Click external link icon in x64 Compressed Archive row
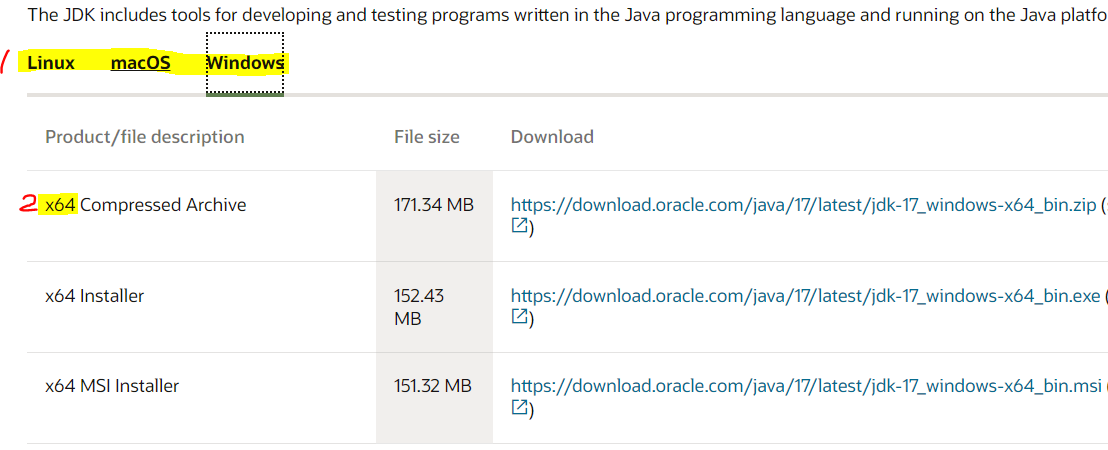Image resolution: width=1108 pixels, height=450 pixels. coord(519,226)
